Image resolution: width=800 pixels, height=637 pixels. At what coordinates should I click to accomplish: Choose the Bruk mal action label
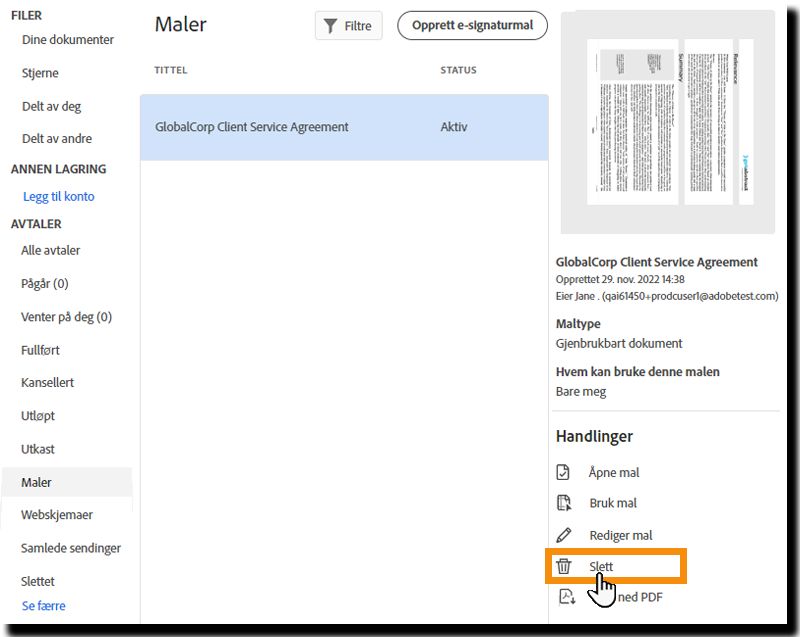[x=613, y=503]
